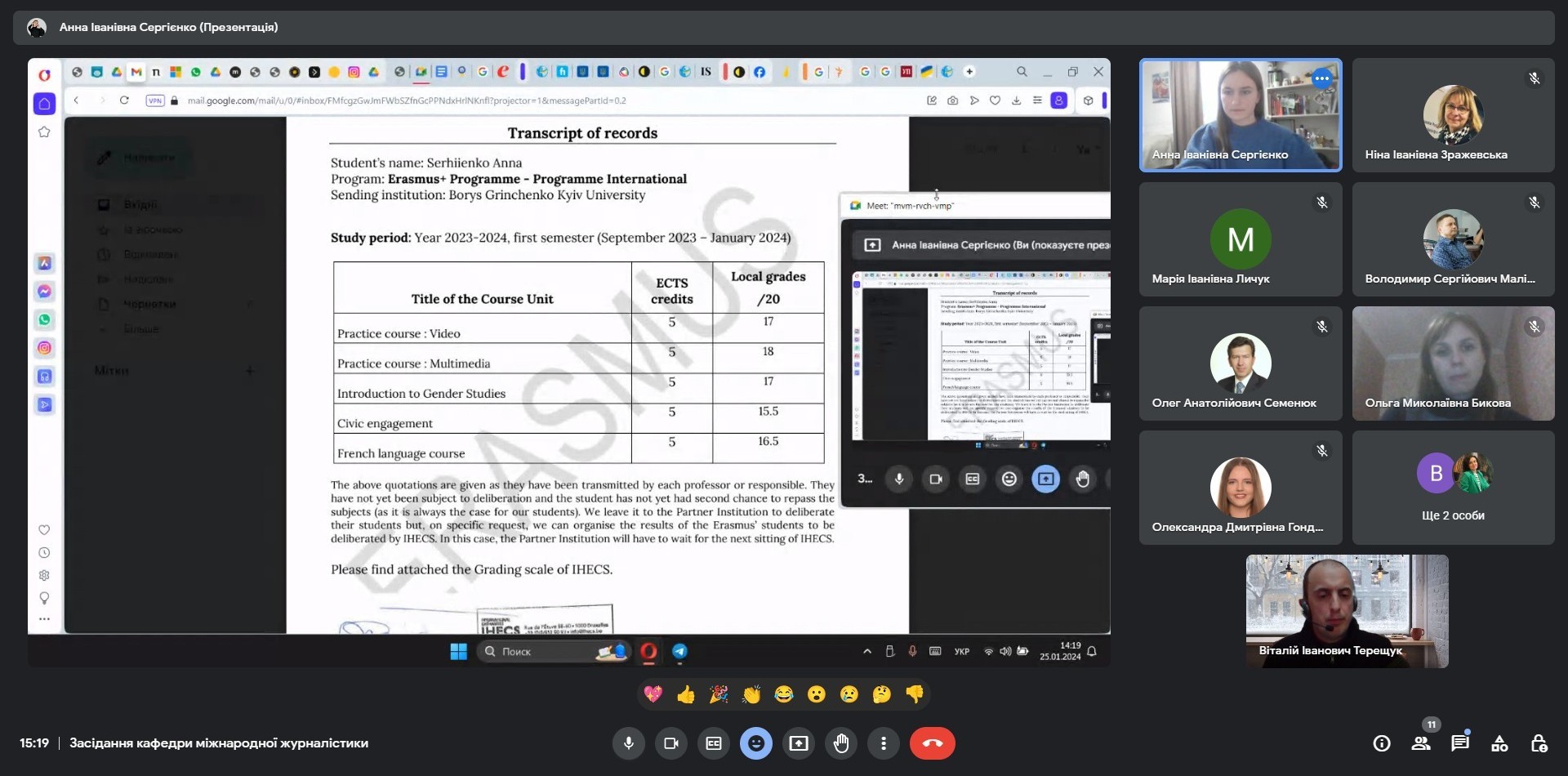Open host controls lock icon

pos(1539,743)
